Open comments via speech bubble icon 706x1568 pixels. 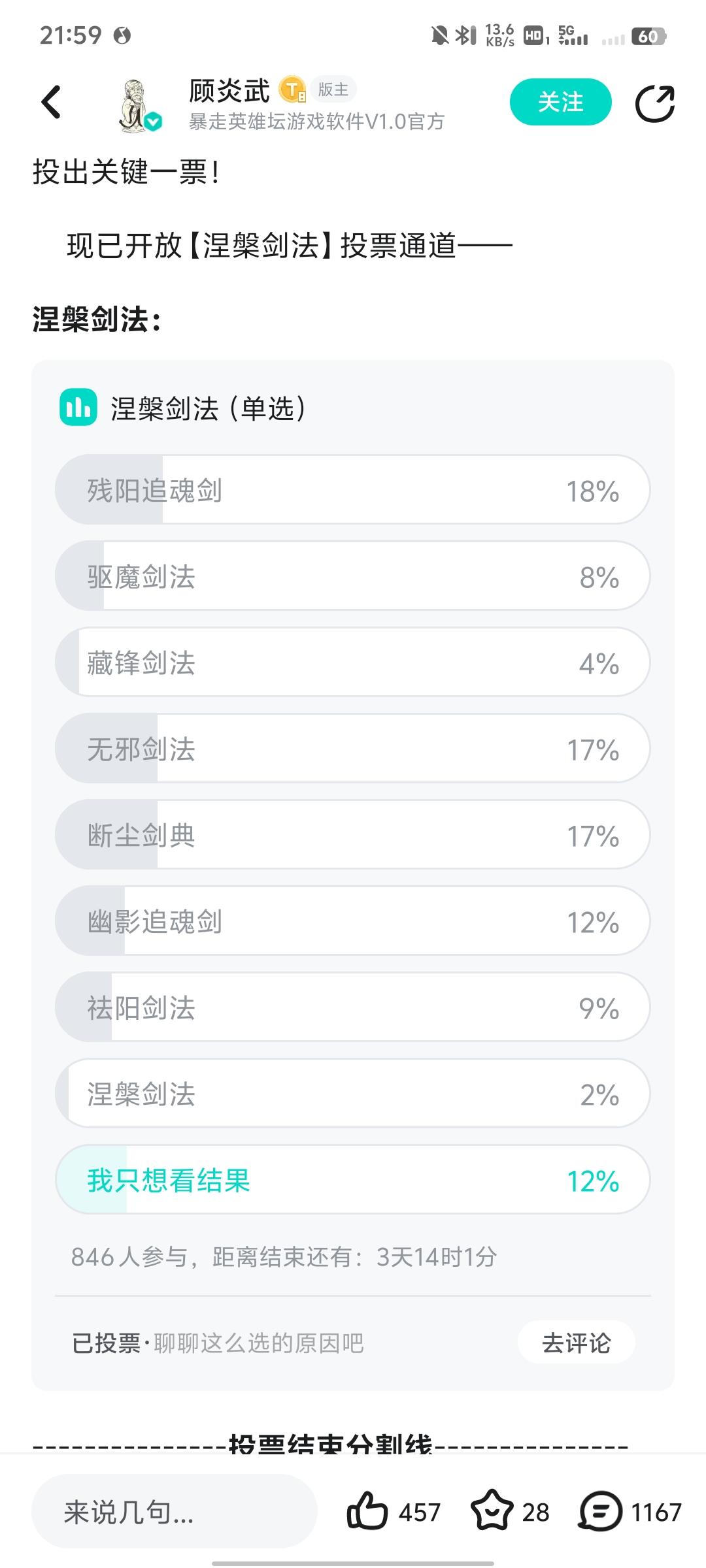600,1511
